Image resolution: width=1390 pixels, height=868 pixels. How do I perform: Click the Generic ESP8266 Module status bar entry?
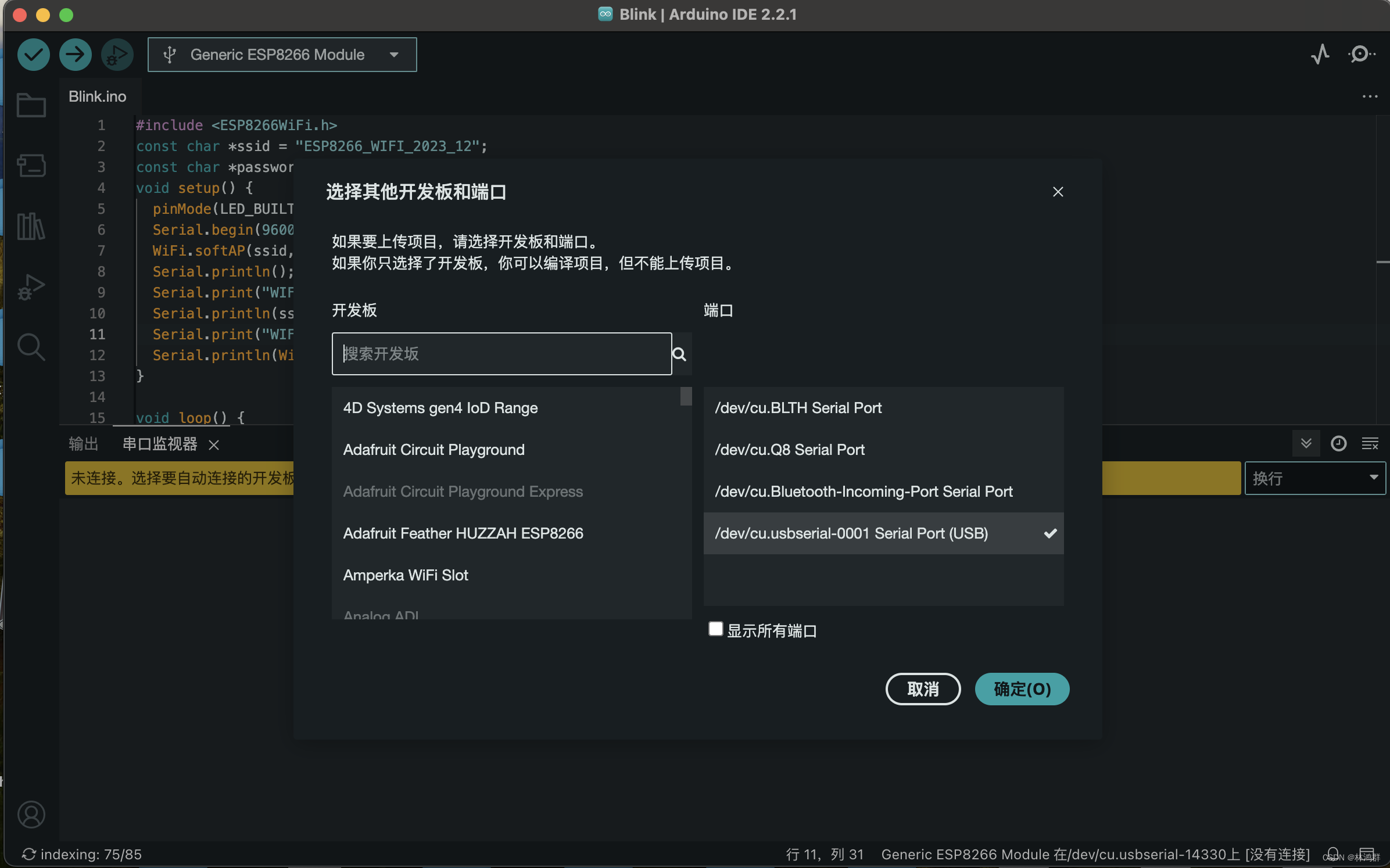[1095, 854]
